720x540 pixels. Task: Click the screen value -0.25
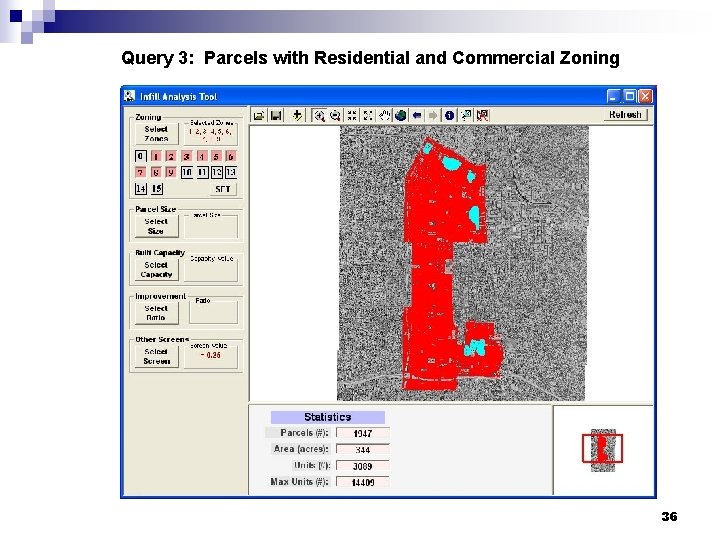tap(211, 355)
